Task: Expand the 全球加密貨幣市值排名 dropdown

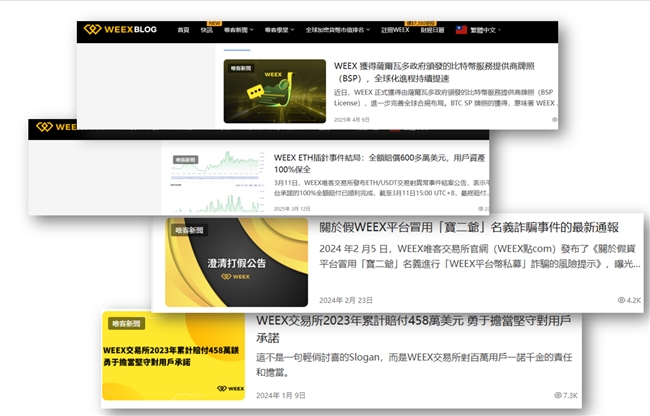Action: click(337, 30)
